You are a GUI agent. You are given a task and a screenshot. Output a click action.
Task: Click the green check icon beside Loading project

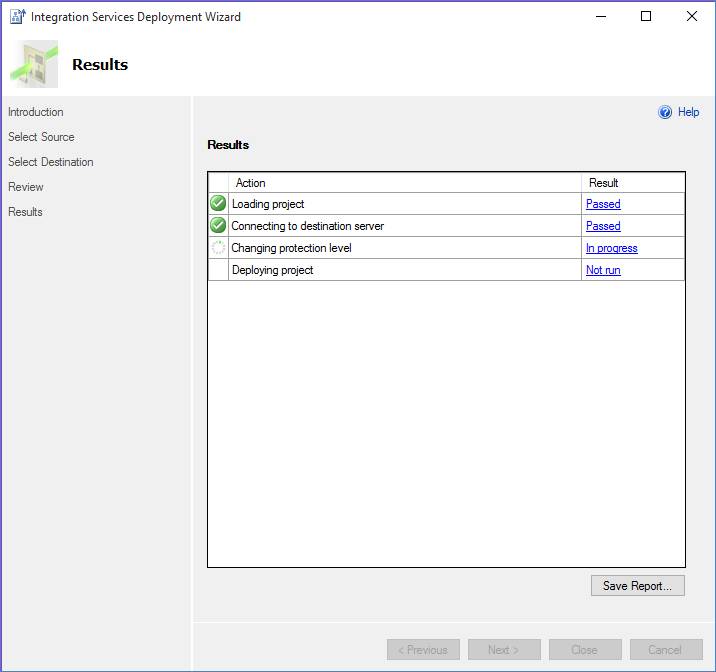tap(218, 203)
